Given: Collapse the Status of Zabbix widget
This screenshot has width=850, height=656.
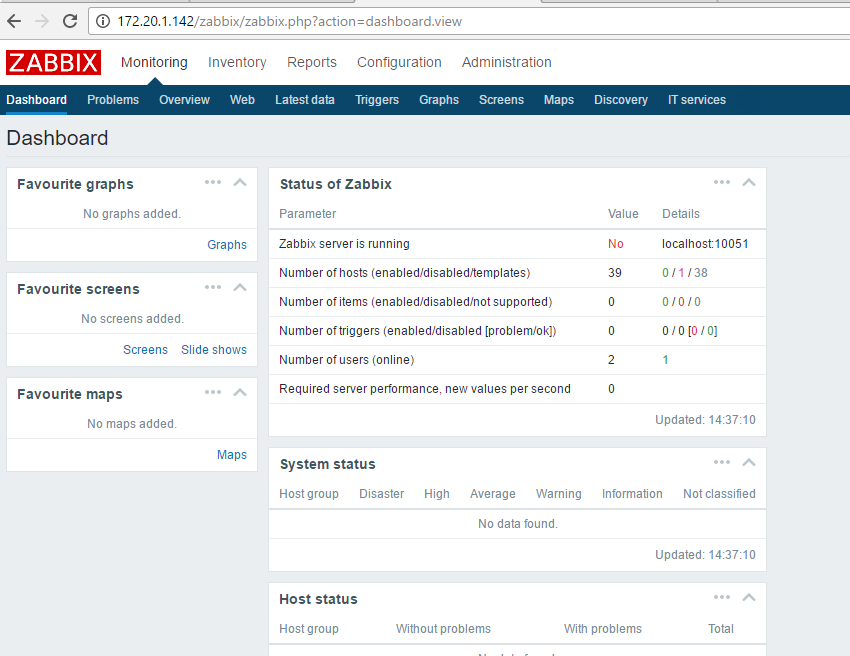Looking at the screenshot, I should [749, 182].
